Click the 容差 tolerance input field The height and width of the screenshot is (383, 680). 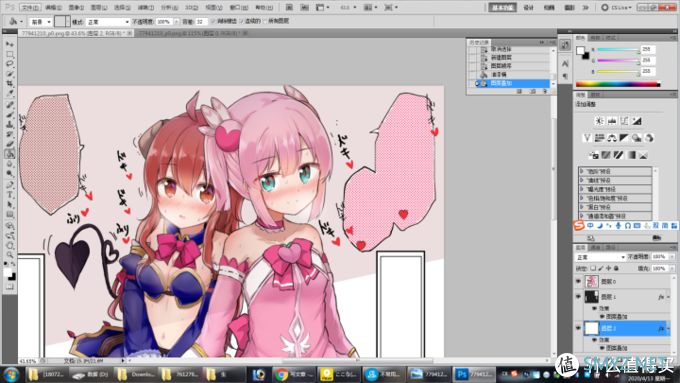201,22
